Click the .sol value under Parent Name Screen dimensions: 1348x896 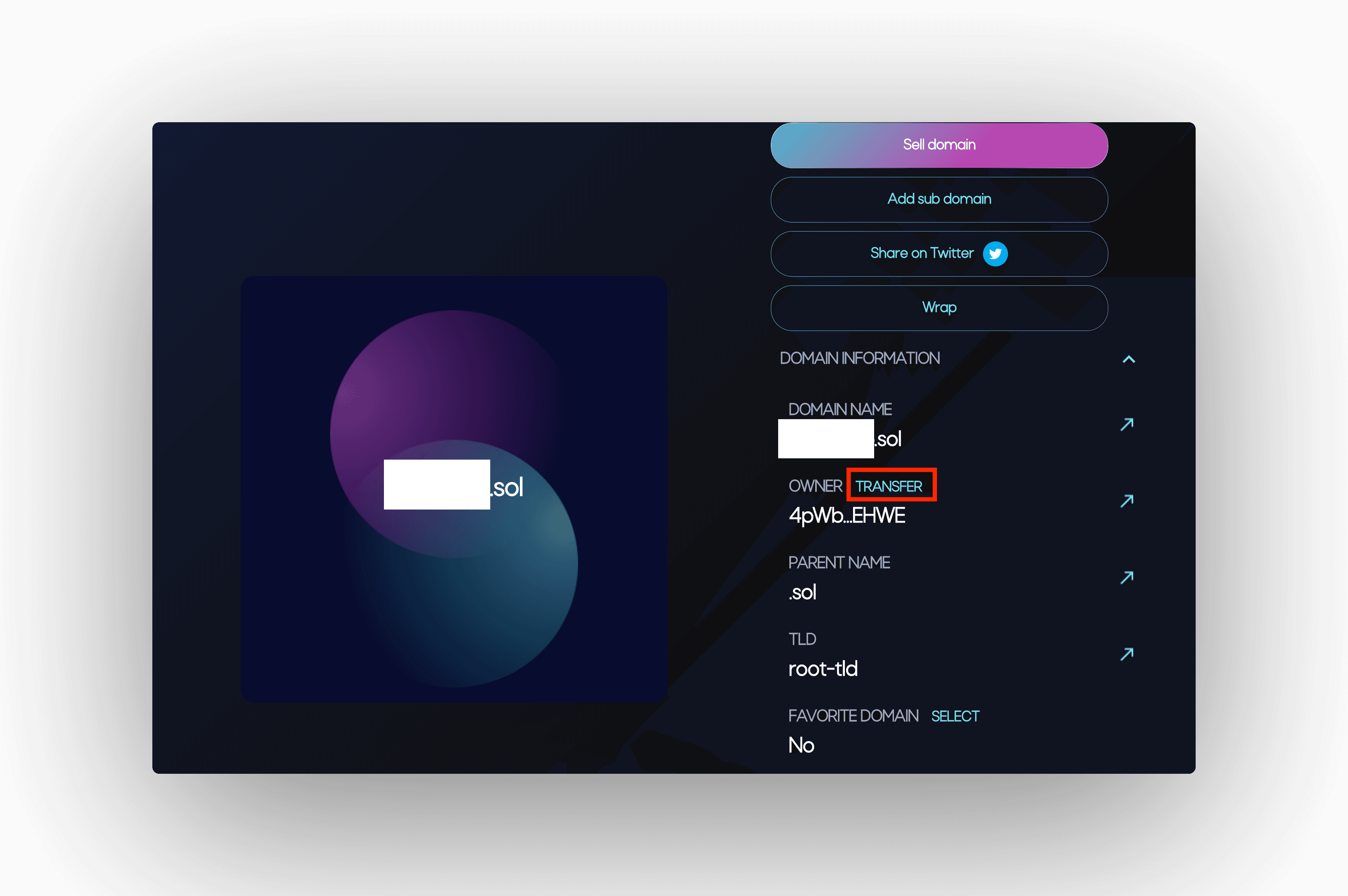(802, 593)
